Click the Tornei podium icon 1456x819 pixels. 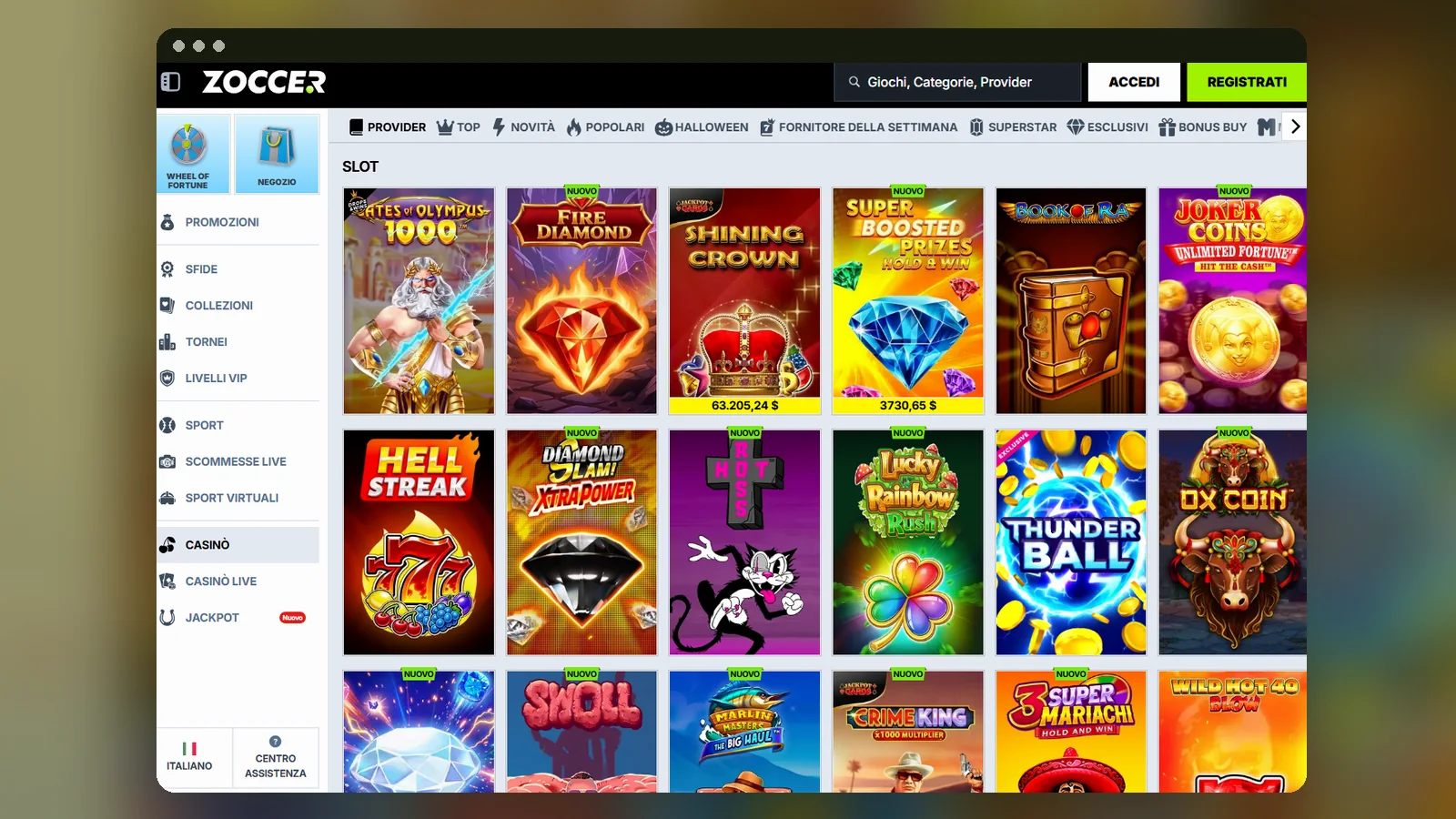coord(167,342)
